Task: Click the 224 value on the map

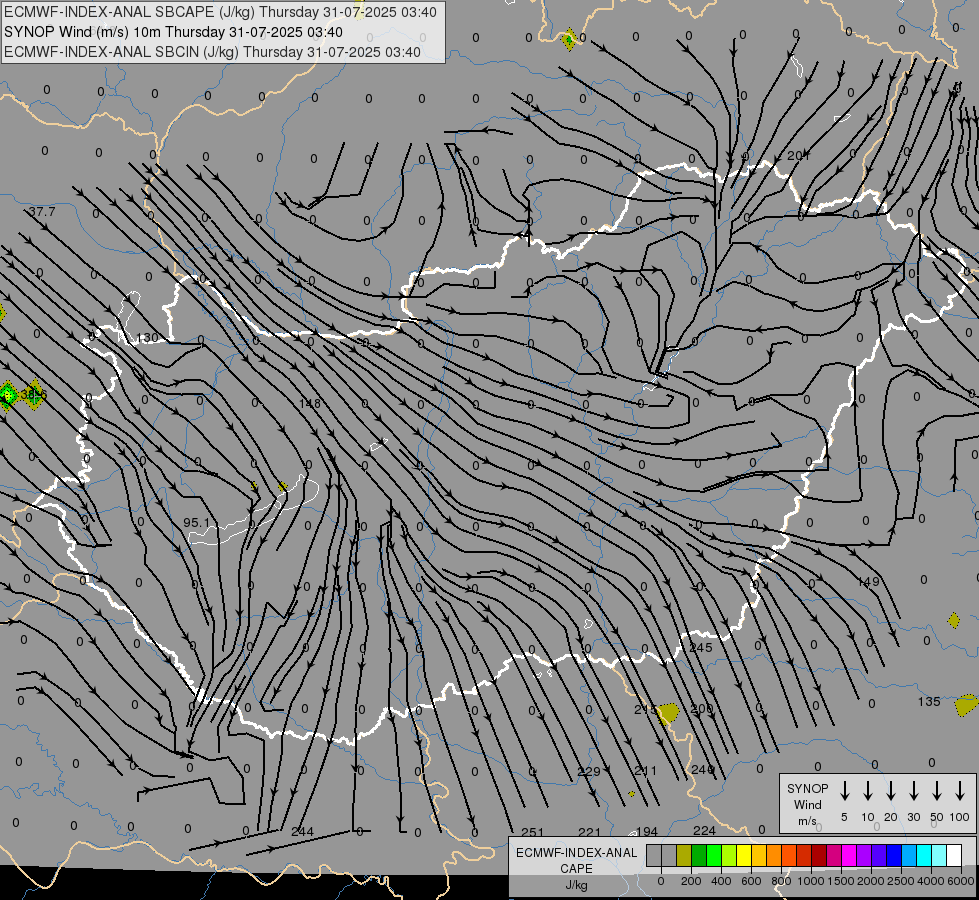Action: coord(704,830)
